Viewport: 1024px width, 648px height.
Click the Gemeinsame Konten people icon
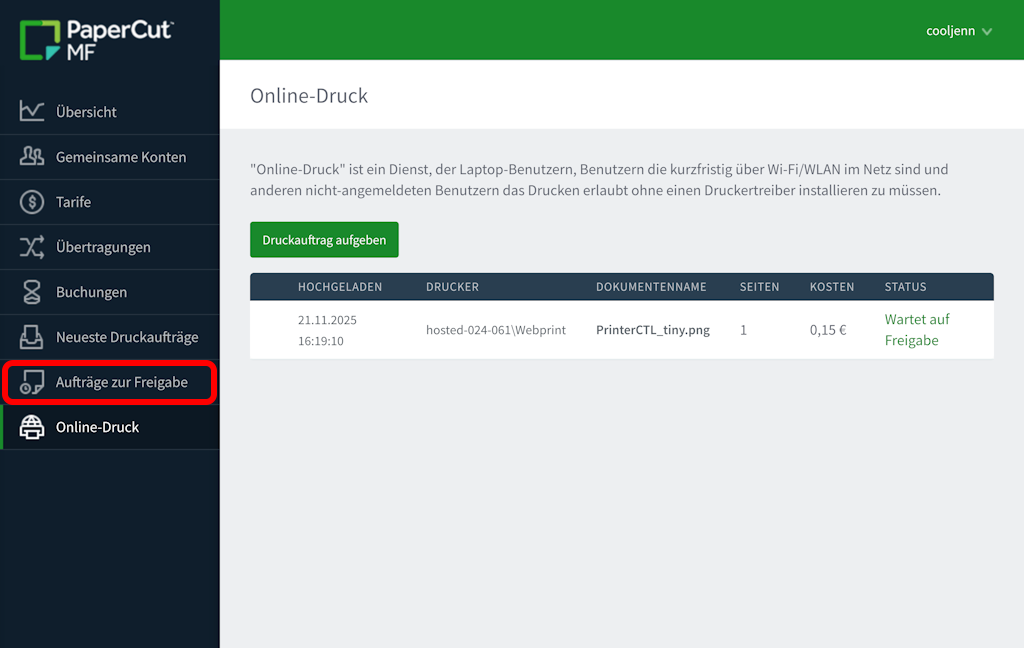(32, 156)
